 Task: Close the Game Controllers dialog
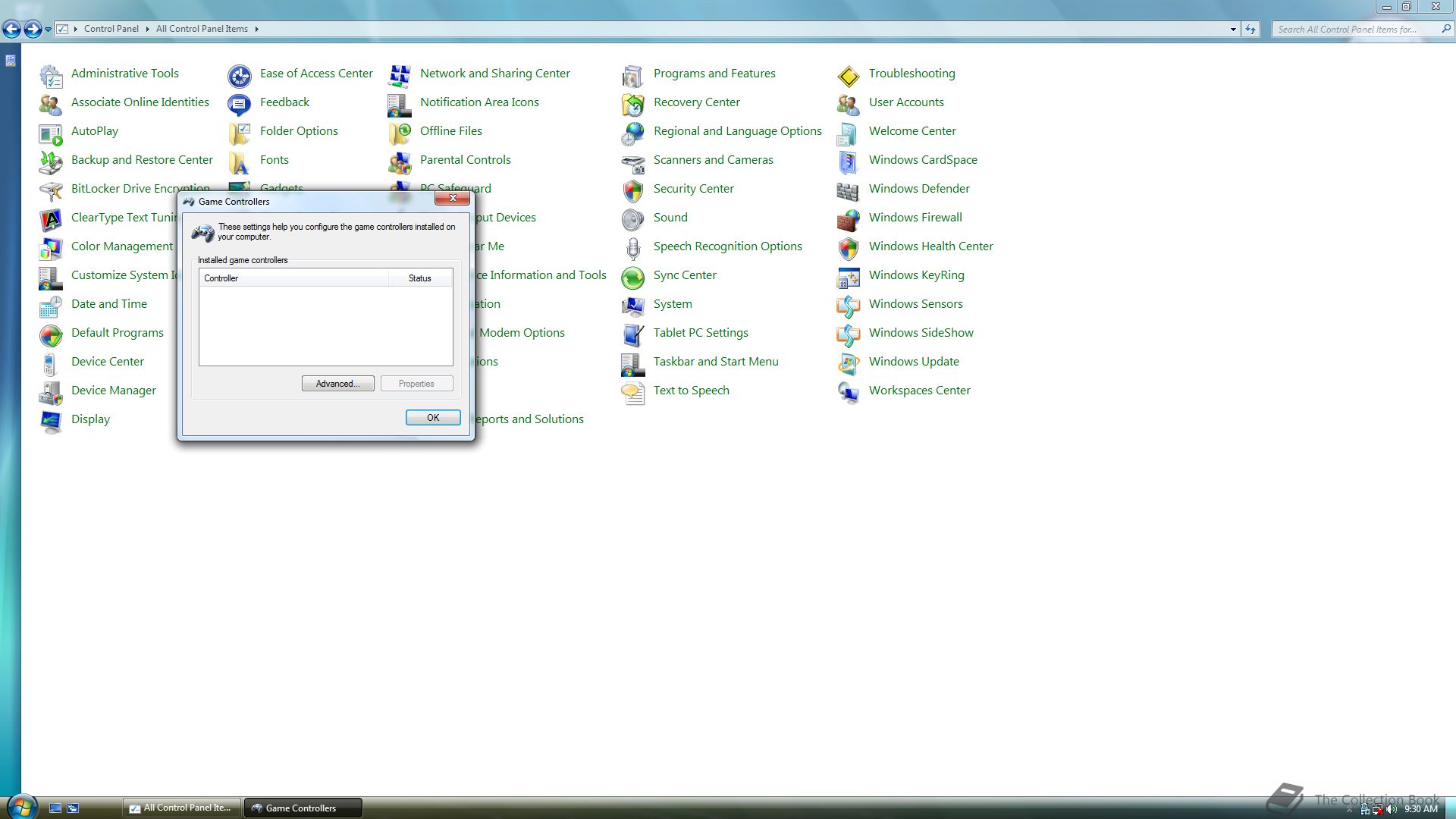[x=453, y=199]
